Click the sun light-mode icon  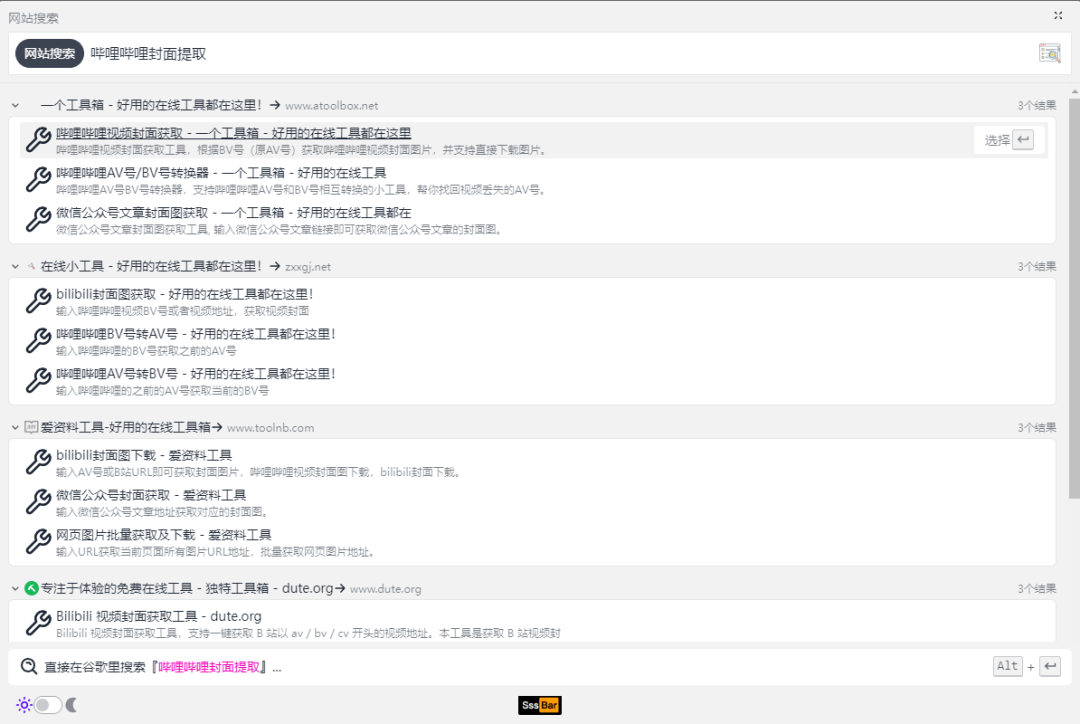tap(24, 705)
